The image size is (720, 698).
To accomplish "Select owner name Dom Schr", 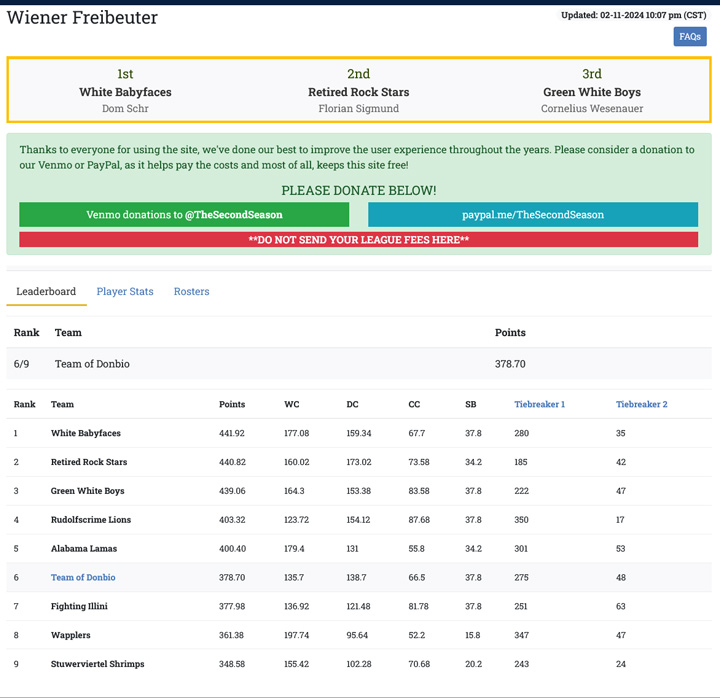I will (125, 108).
